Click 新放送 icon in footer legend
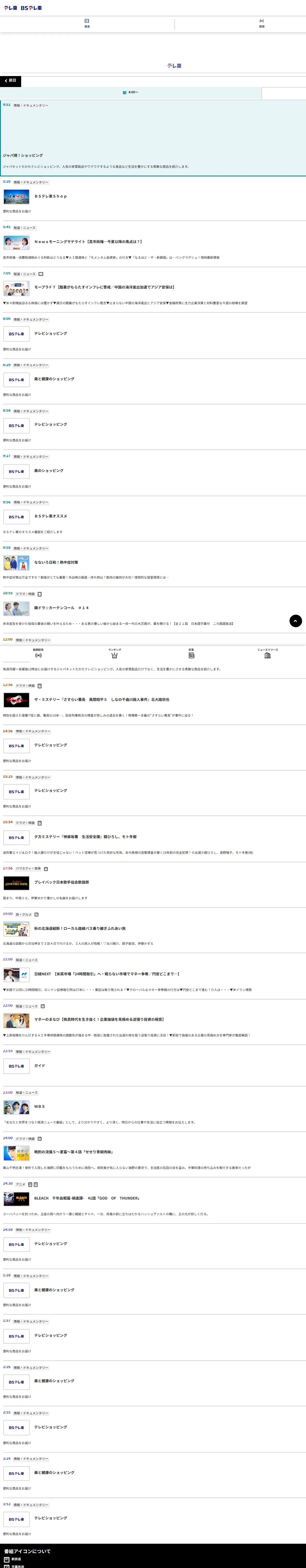The image size is (306, 1568). tap(7, 1559)
